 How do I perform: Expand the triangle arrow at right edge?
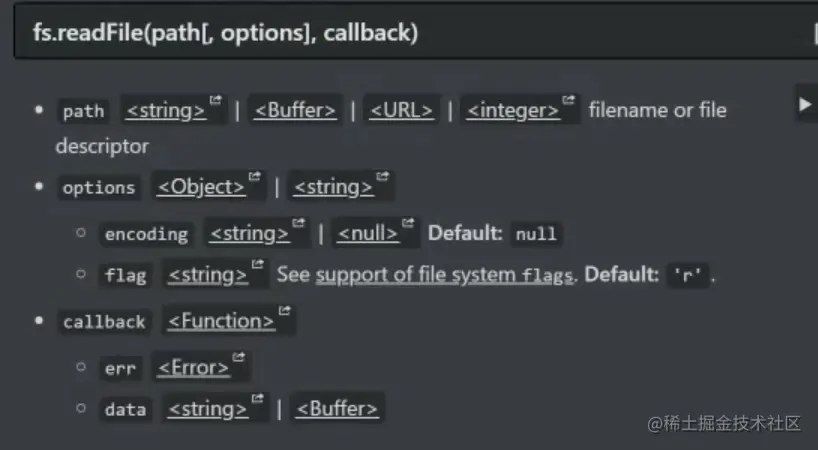805,104
